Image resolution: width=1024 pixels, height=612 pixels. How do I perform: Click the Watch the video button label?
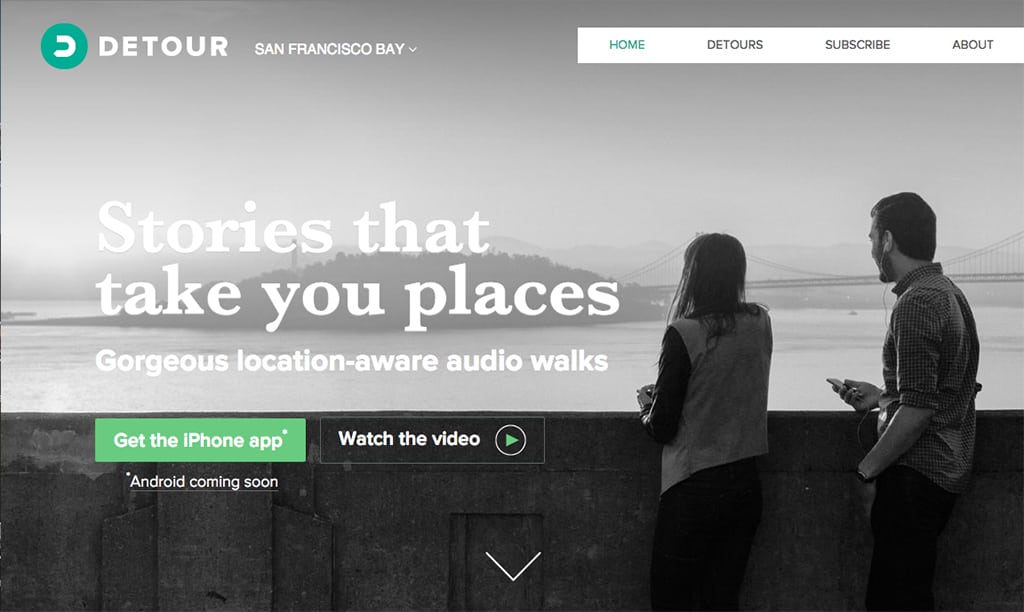tap(409, 439)
